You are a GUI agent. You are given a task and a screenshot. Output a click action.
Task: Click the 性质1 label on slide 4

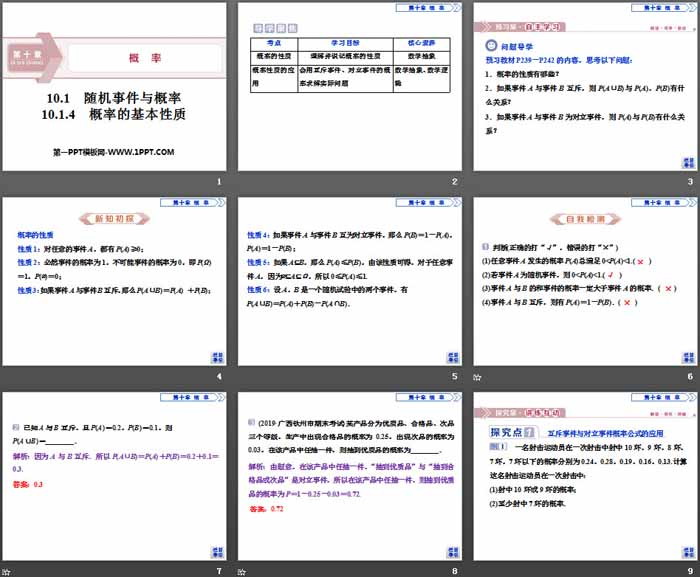point(29,249)
